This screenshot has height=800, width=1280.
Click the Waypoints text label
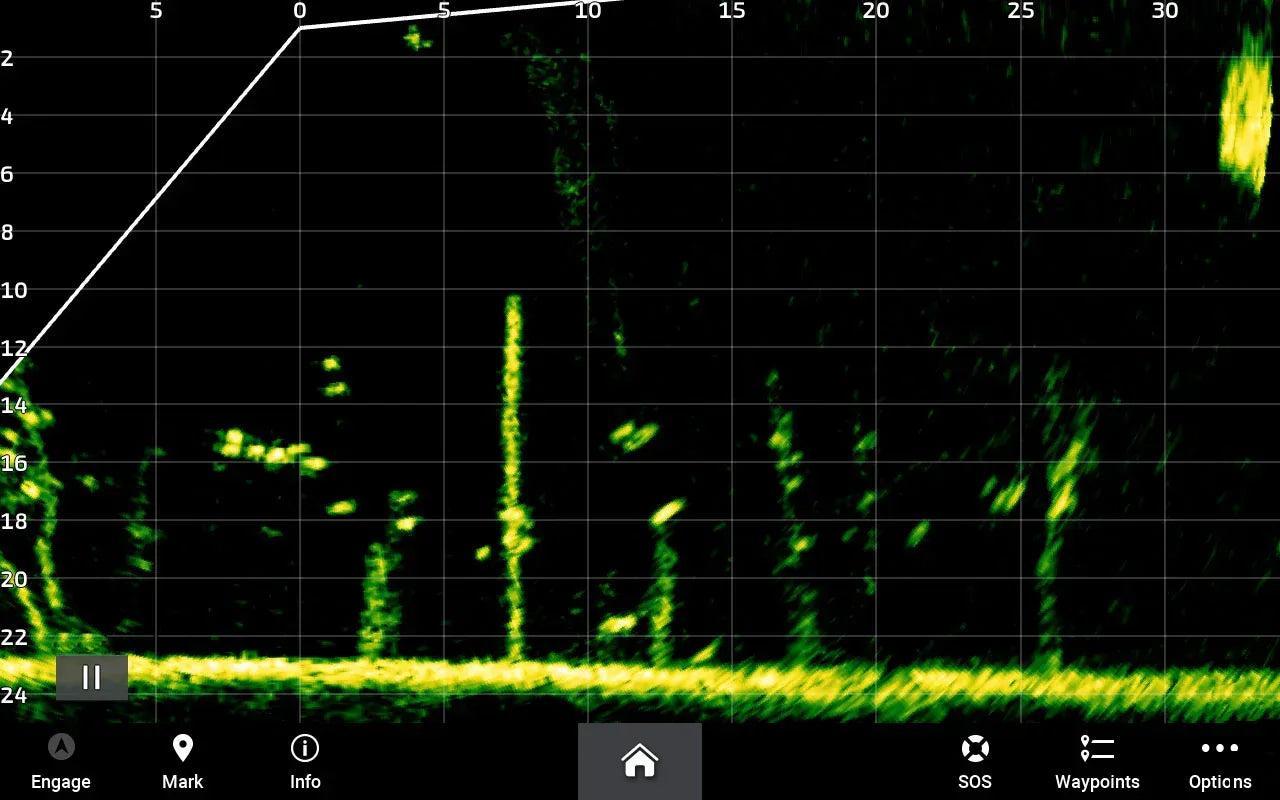[1097, 782]
